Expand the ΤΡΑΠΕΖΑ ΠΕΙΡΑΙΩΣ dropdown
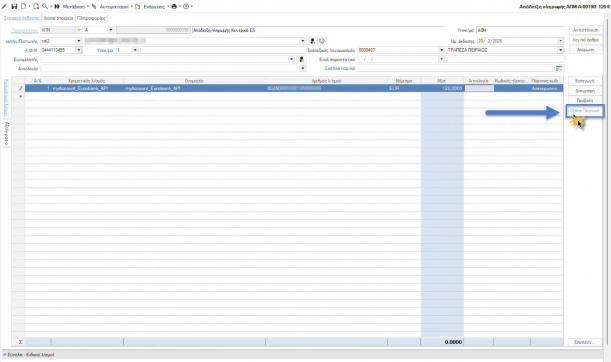This screenshot has width=611, height=362. (x=560, y=50)
